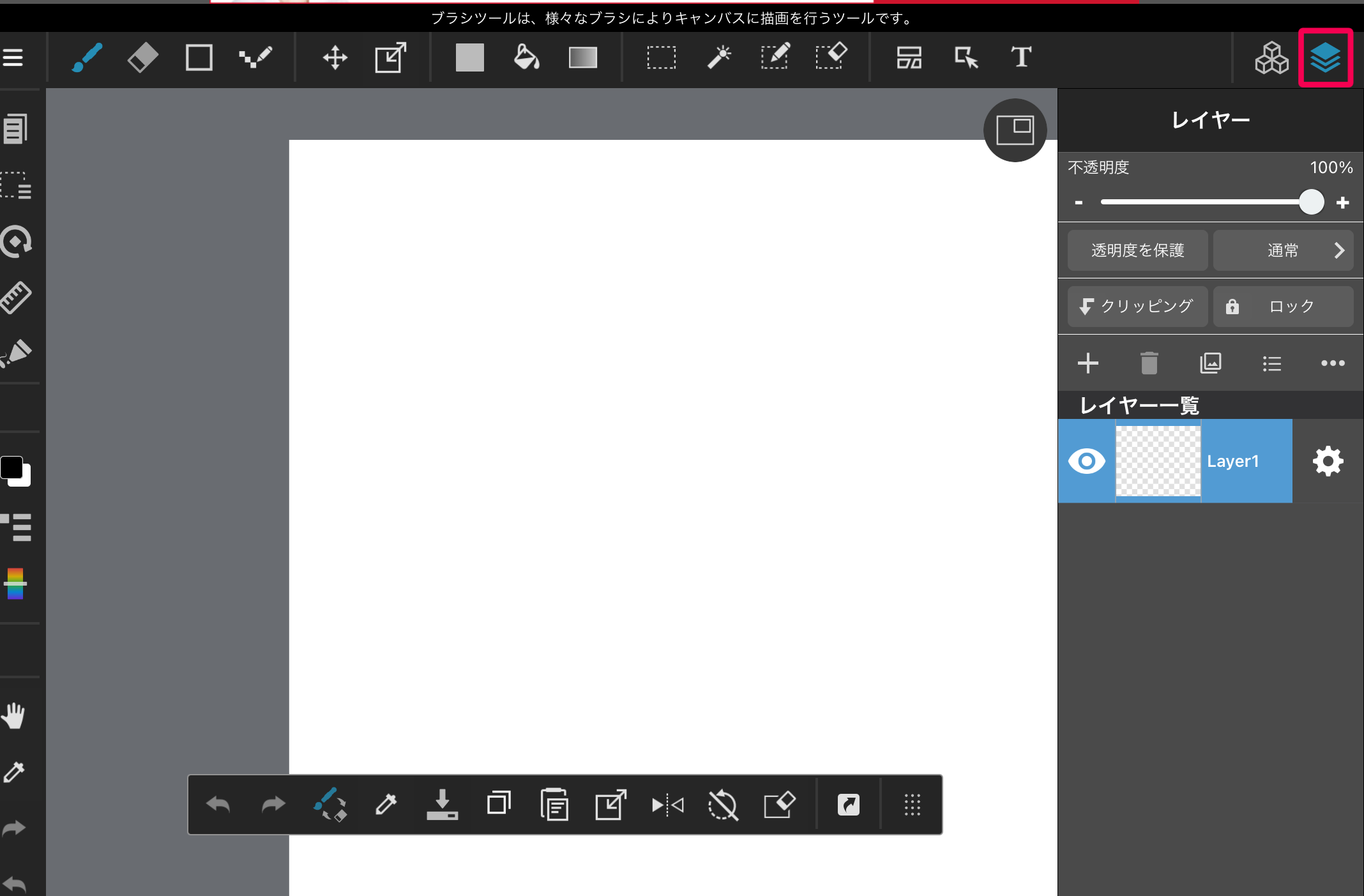Select the Text tool
Viewport: 1364px width, 896px height.
(x=1021, y=57)
